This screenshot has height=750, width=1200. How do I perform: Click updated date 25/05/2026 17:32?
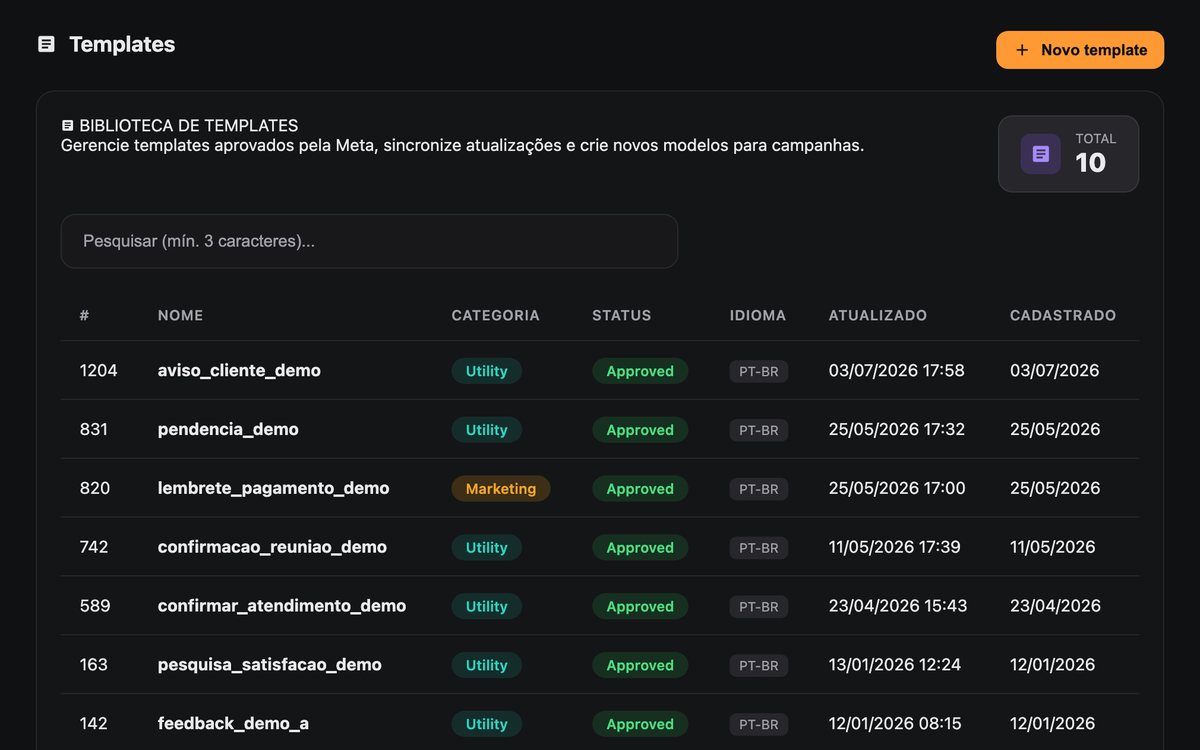(897, 429)
